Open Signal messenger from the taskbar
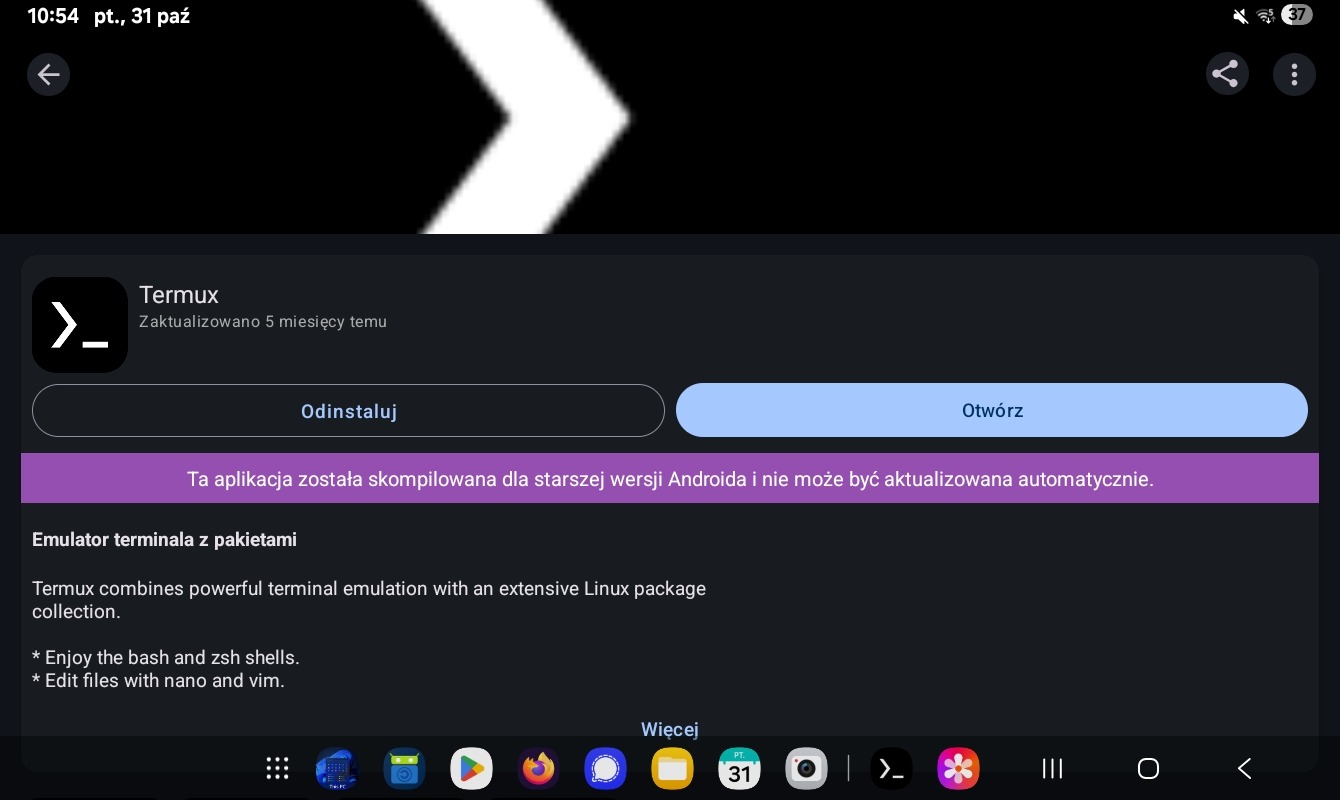This screenshot has width=1340, height=800. (605, 768)
